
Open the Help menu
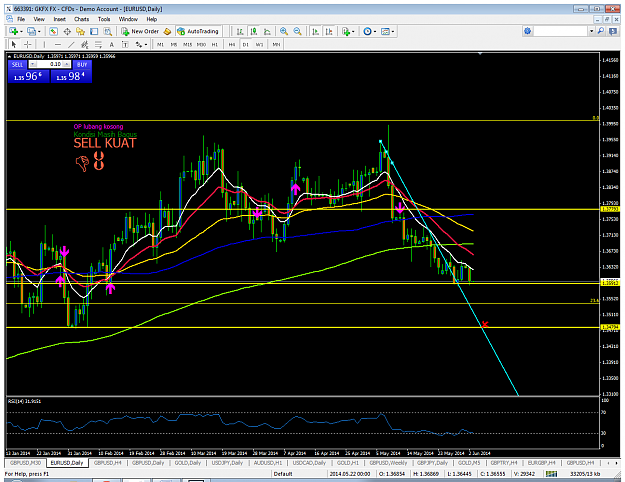[x=151, y=19]
